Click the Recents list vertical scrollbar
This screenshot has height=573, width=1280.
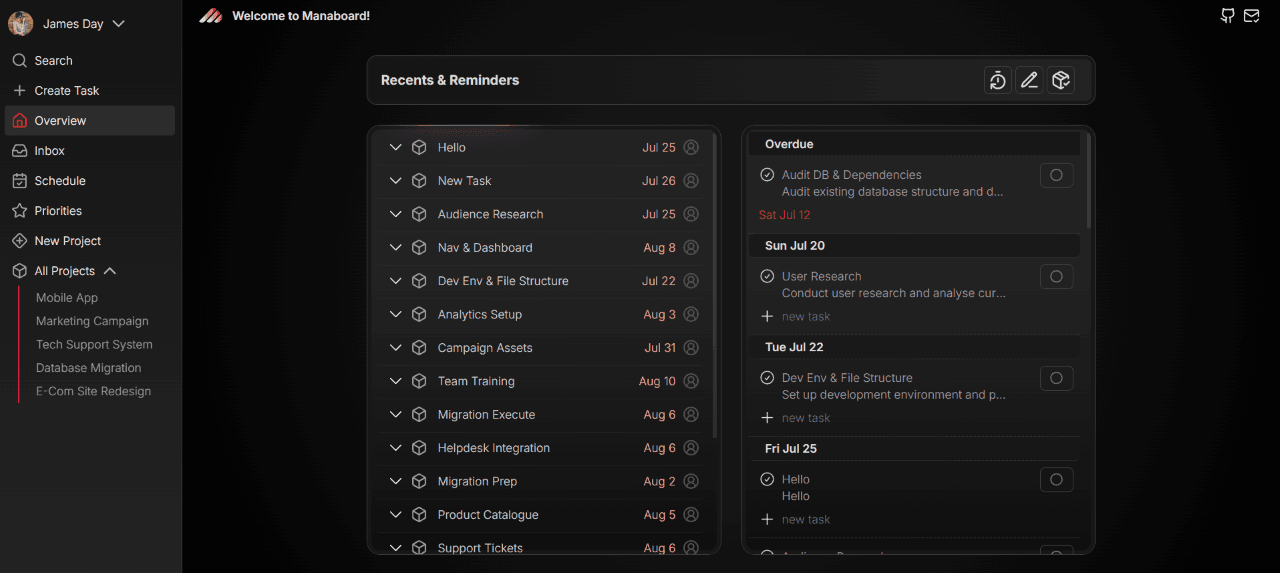[x=715, y=285]
